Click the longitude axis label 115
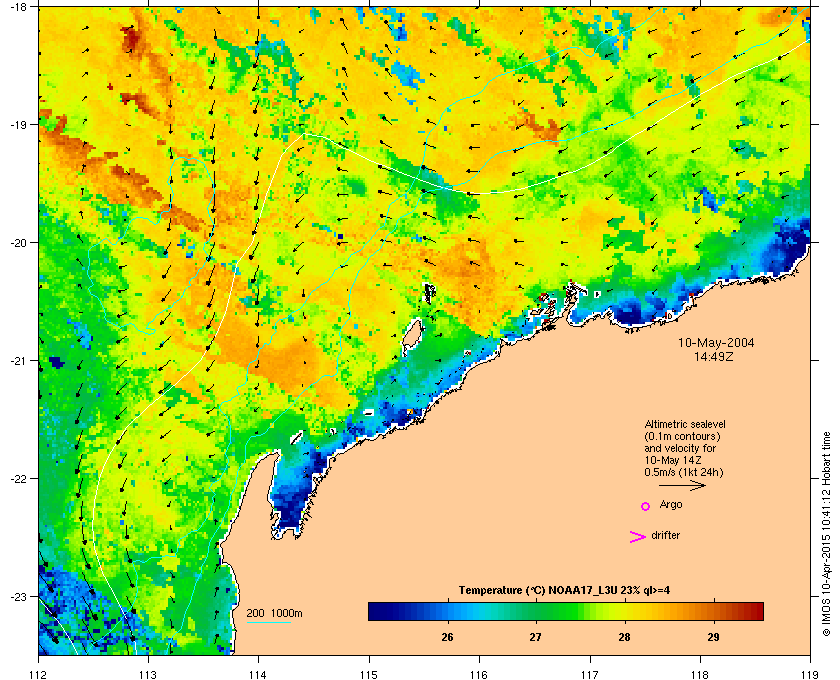The width and height of the screenshot is (840, 680). click(x=369, y=674)
